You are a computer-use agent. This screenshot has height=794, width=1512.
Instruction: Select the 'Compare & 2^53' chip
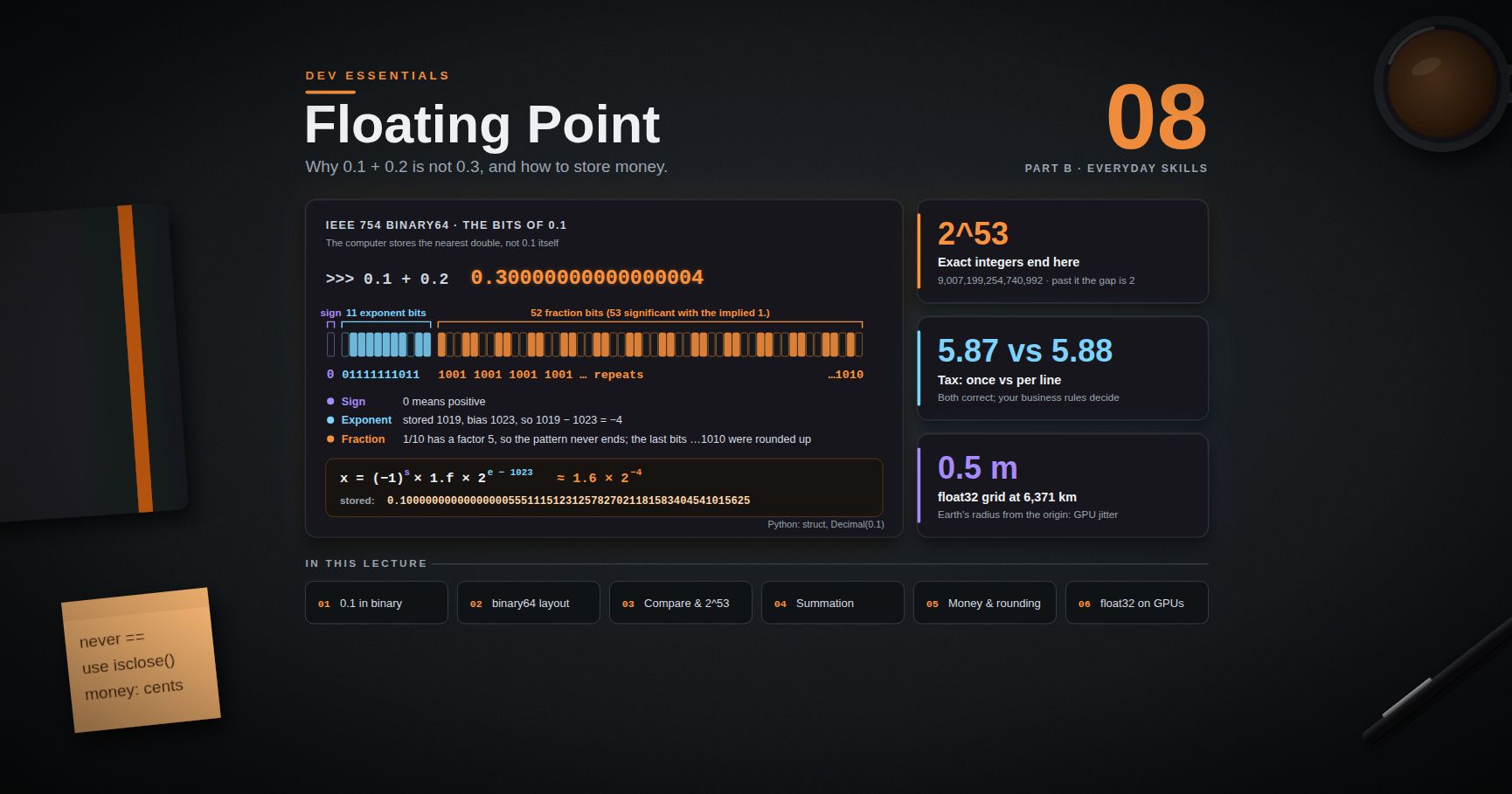coord(681,603)
